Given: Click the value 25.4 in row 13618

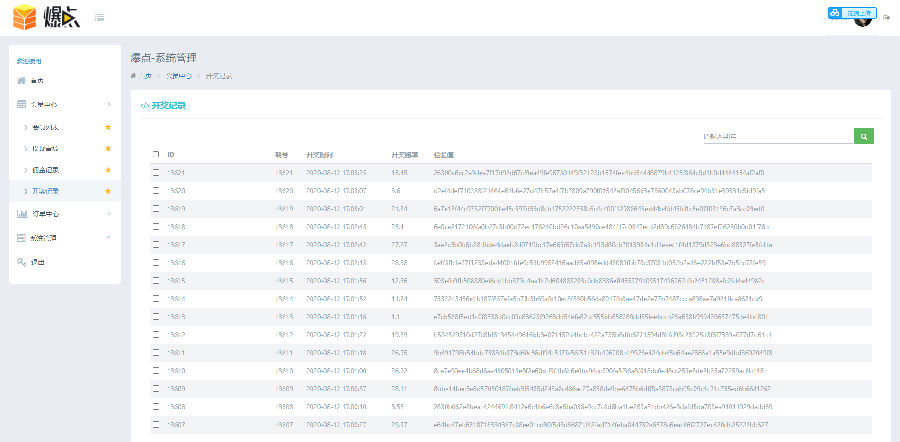Looking at the screenshot, I should (397, 227).
